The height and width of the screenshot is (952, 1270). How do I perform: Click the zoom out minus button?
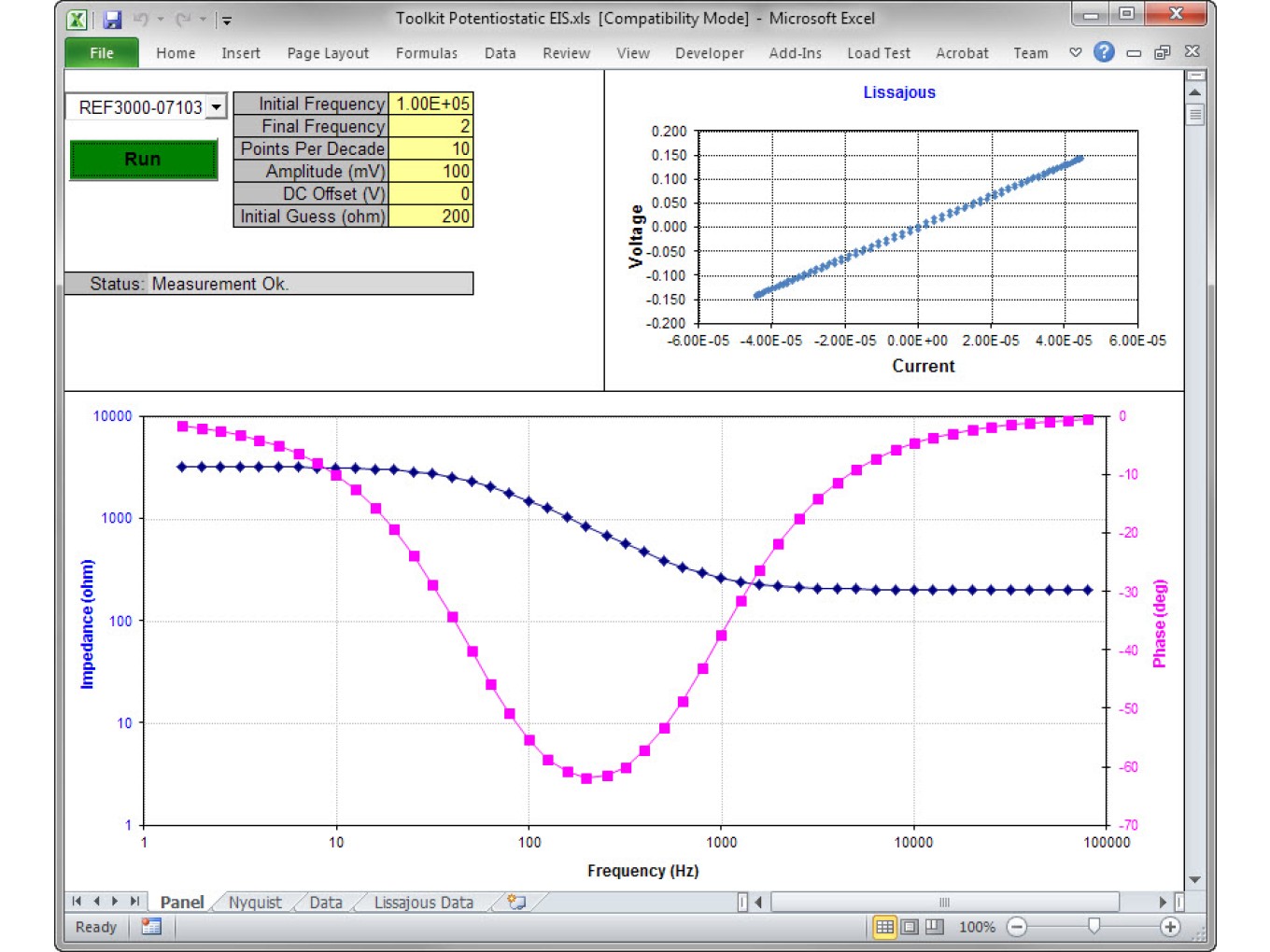[x=1017, y=927]
